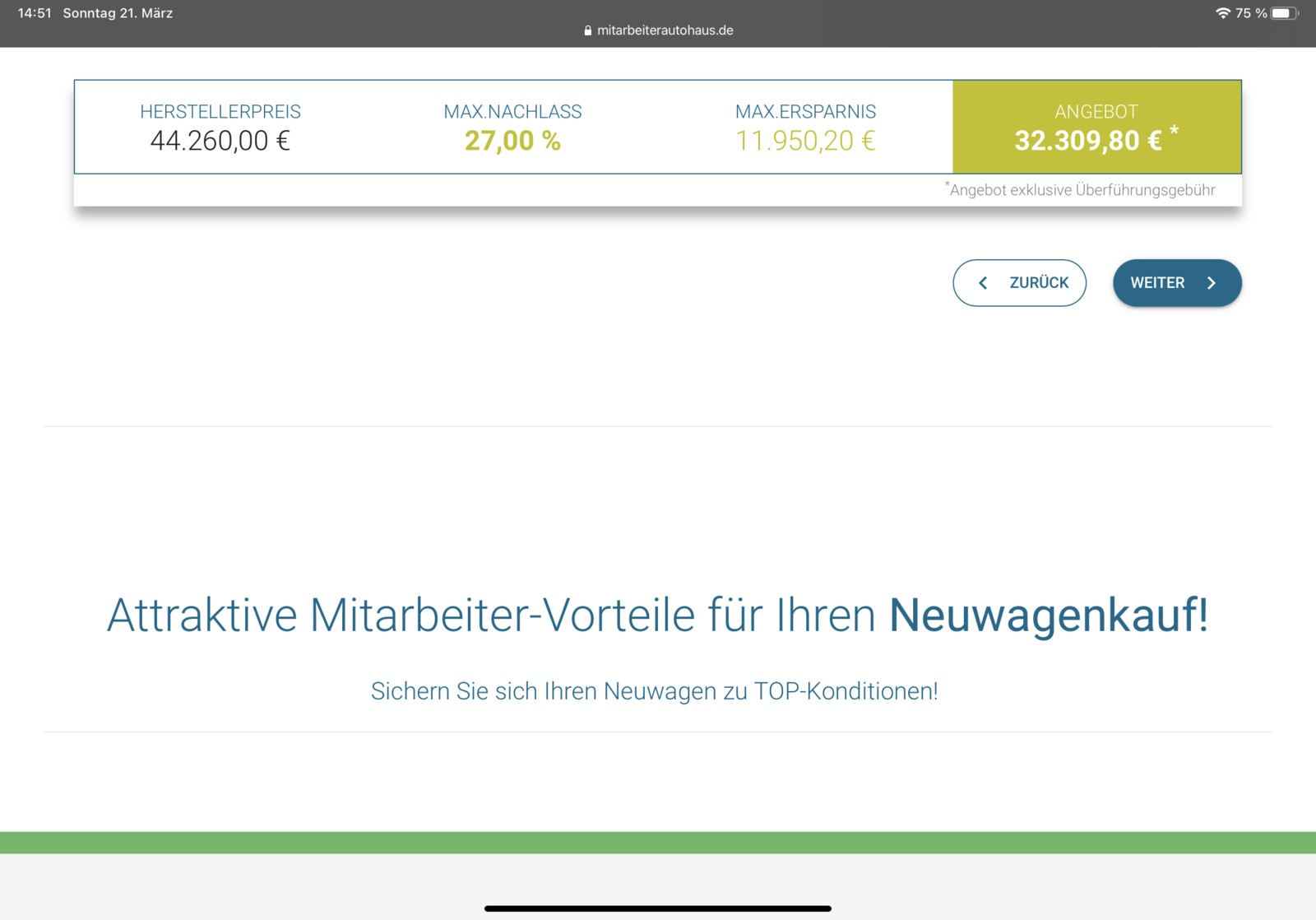Tap the mitarbeiterautohaus.de address bar
The width and height of the screenshot is (1316, 920).
click(x=658, y=30)
